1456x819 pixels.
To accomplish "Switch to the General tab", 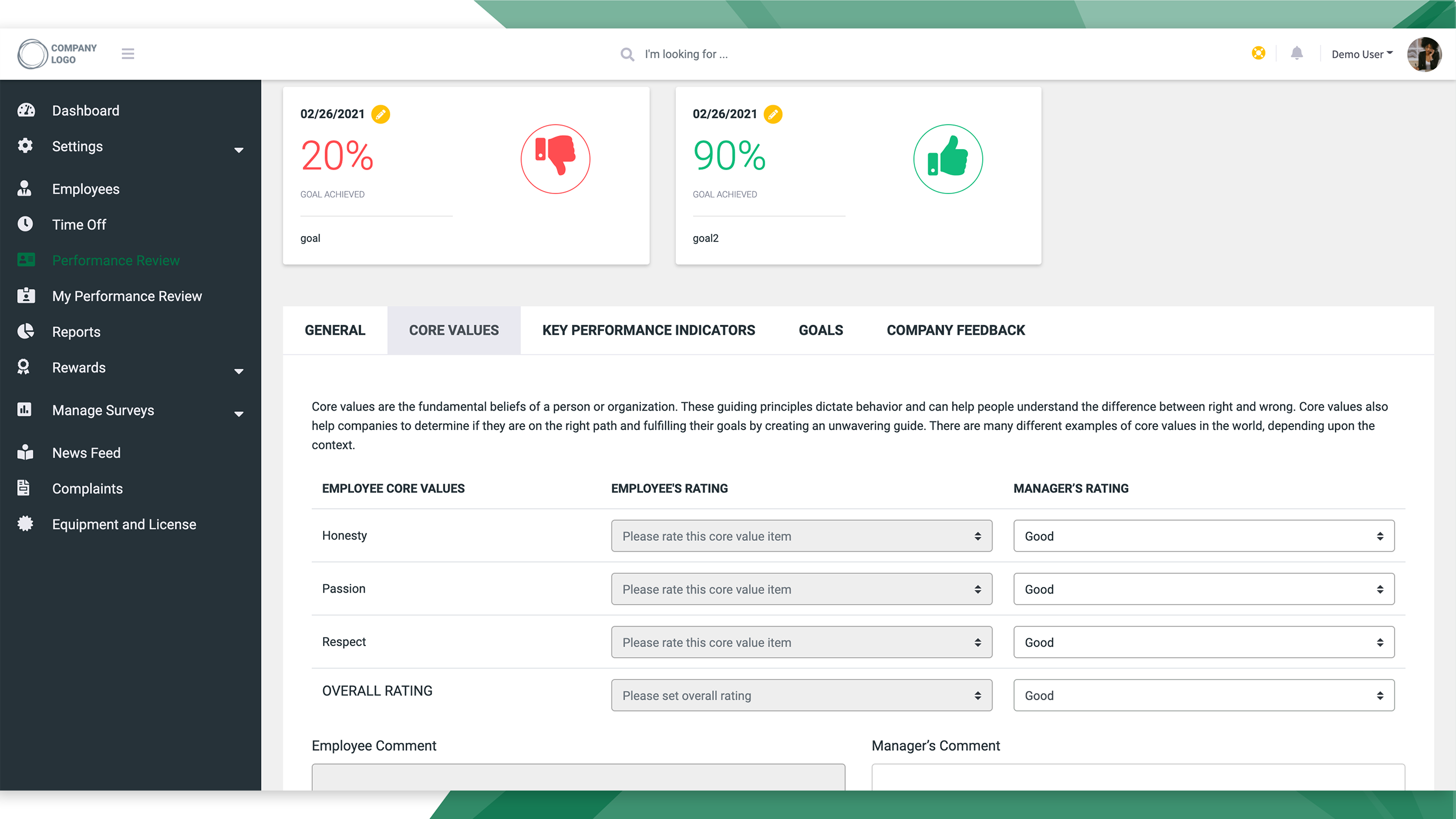I will [335, 330].
